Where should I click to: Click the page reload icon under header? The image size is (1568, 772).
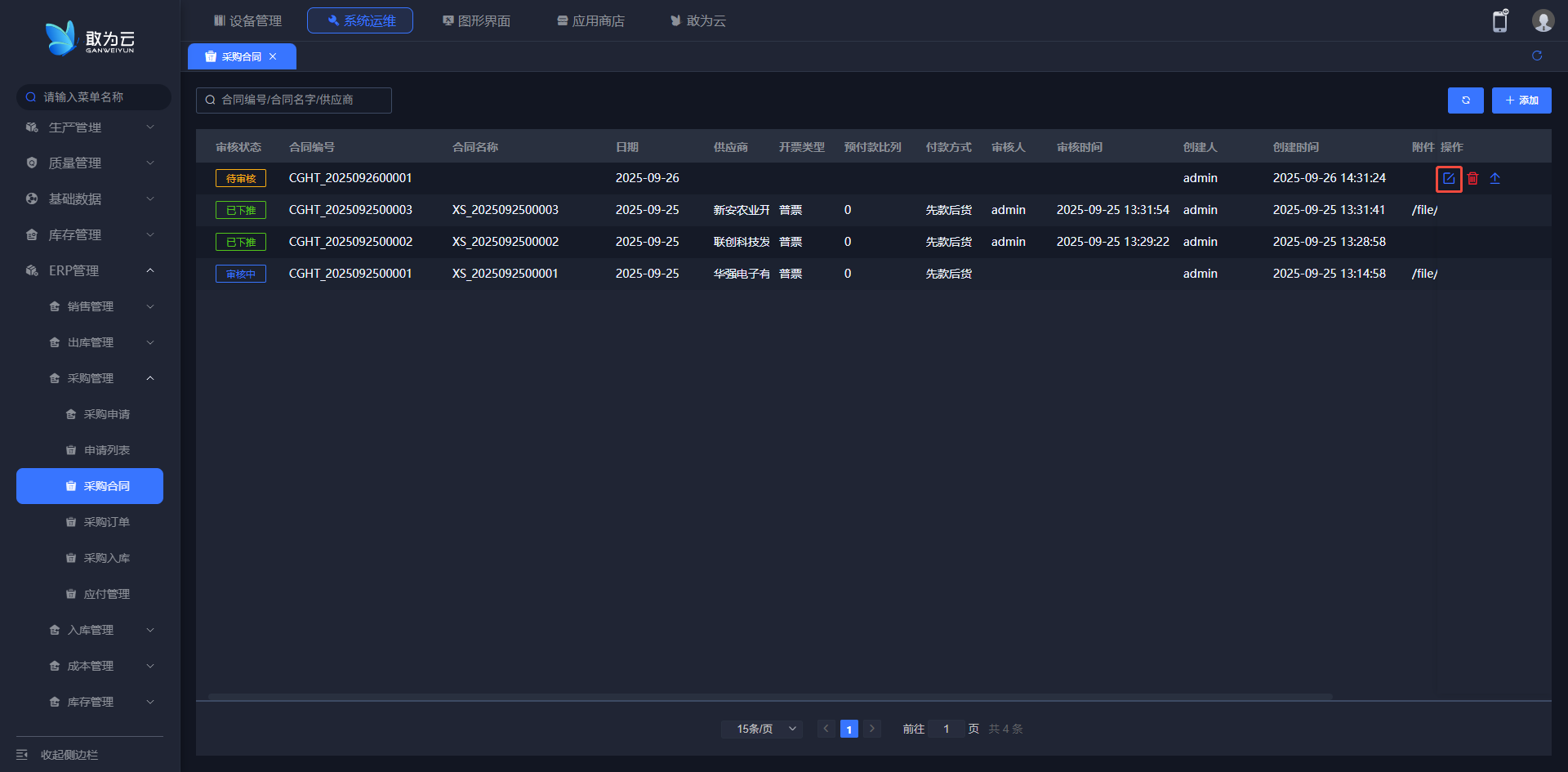tap(1536, 56)
